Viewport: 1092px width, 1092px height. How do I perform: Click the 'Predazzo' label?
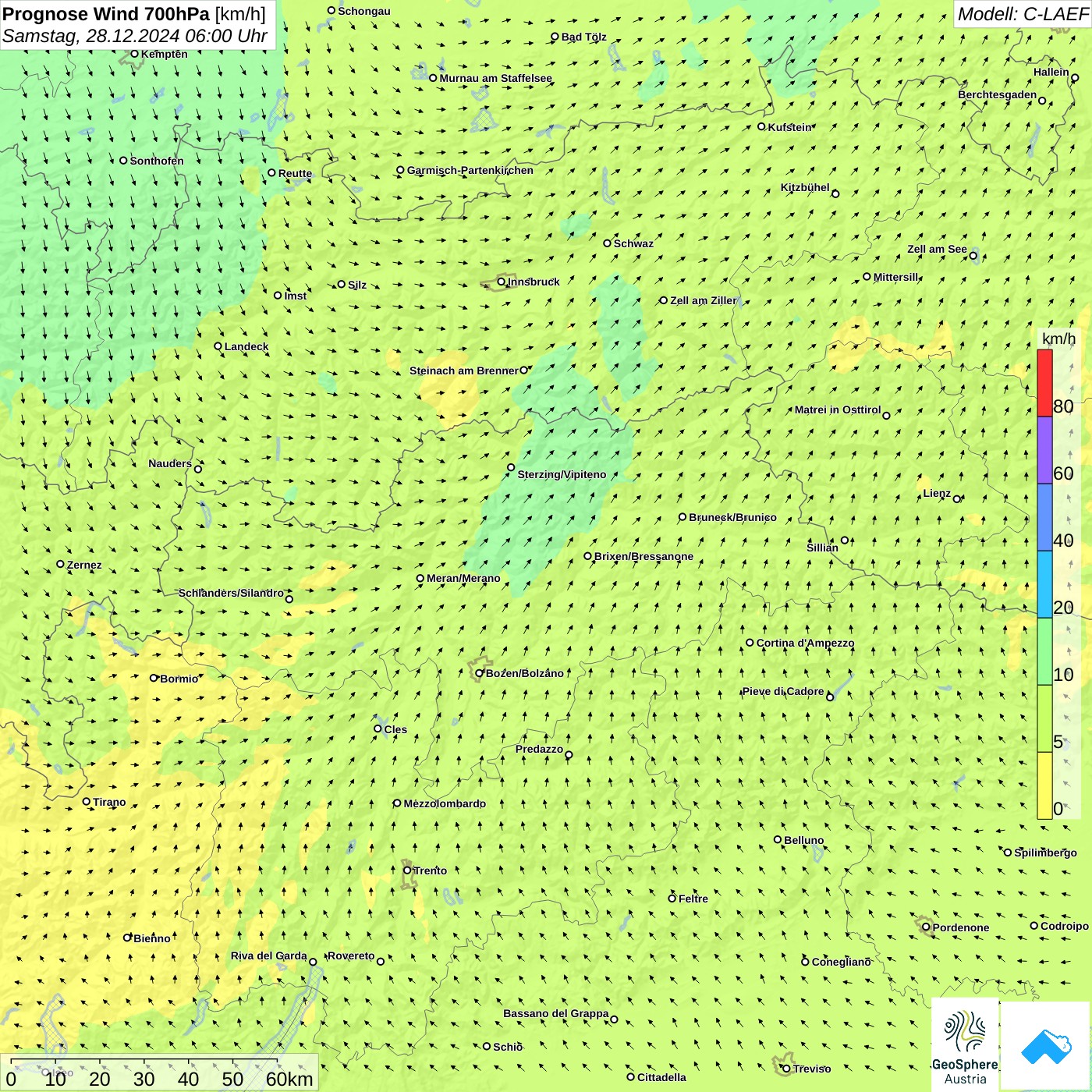pos(539,749)
